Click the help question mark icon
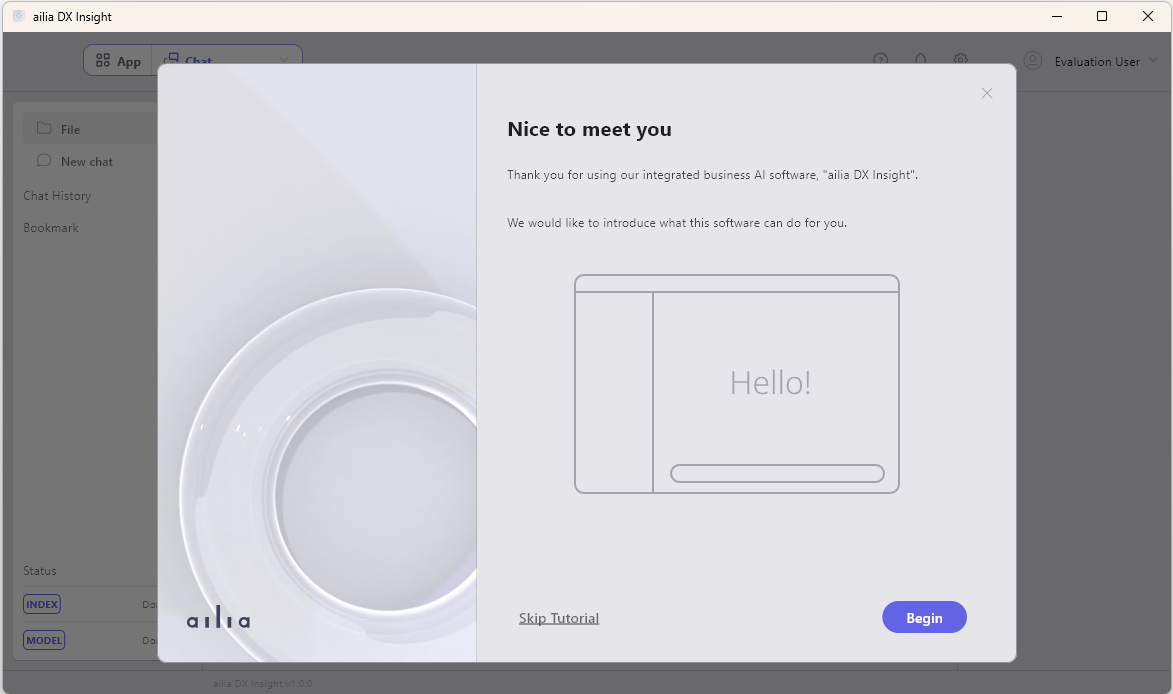The height and width of the screenshot is (694, 1173). (x=881, y=60)
